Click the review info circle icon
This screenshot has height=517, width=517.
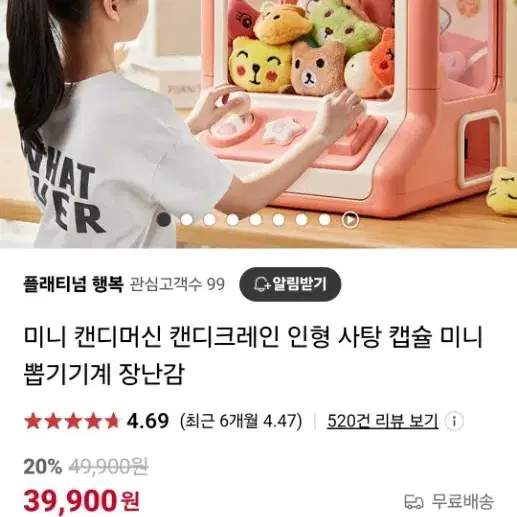(454, 421)
